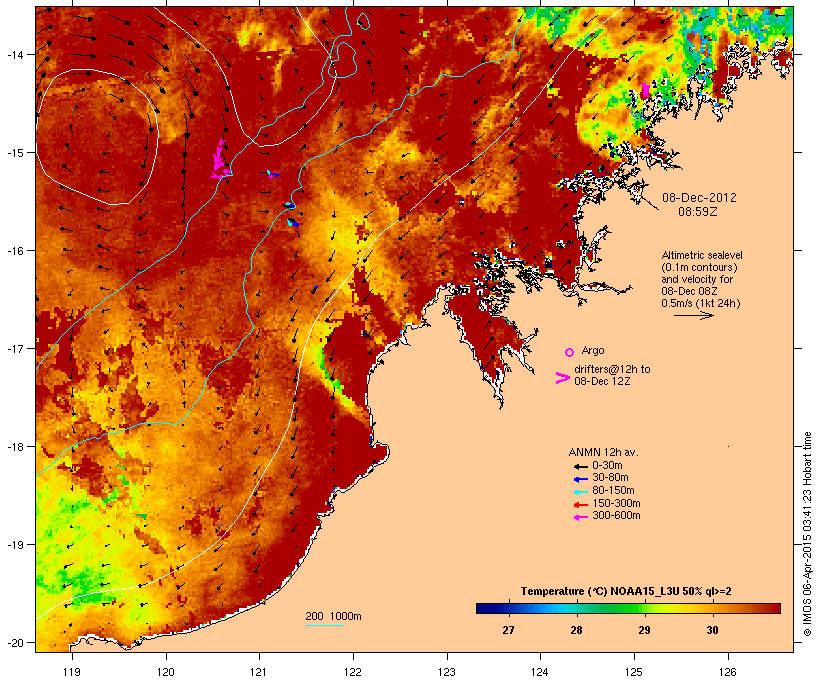Click the magenta mooring marker near northeast coast
This screenshot has width=820, height=680.
(645, 89)
